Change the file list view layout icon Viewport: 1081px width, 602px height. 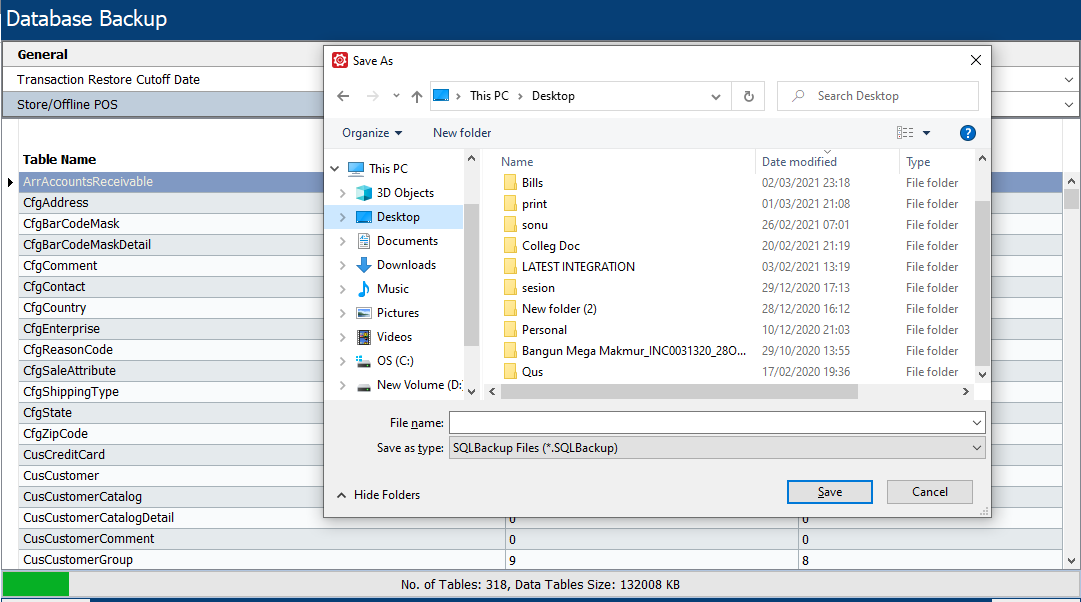(905, 133)
